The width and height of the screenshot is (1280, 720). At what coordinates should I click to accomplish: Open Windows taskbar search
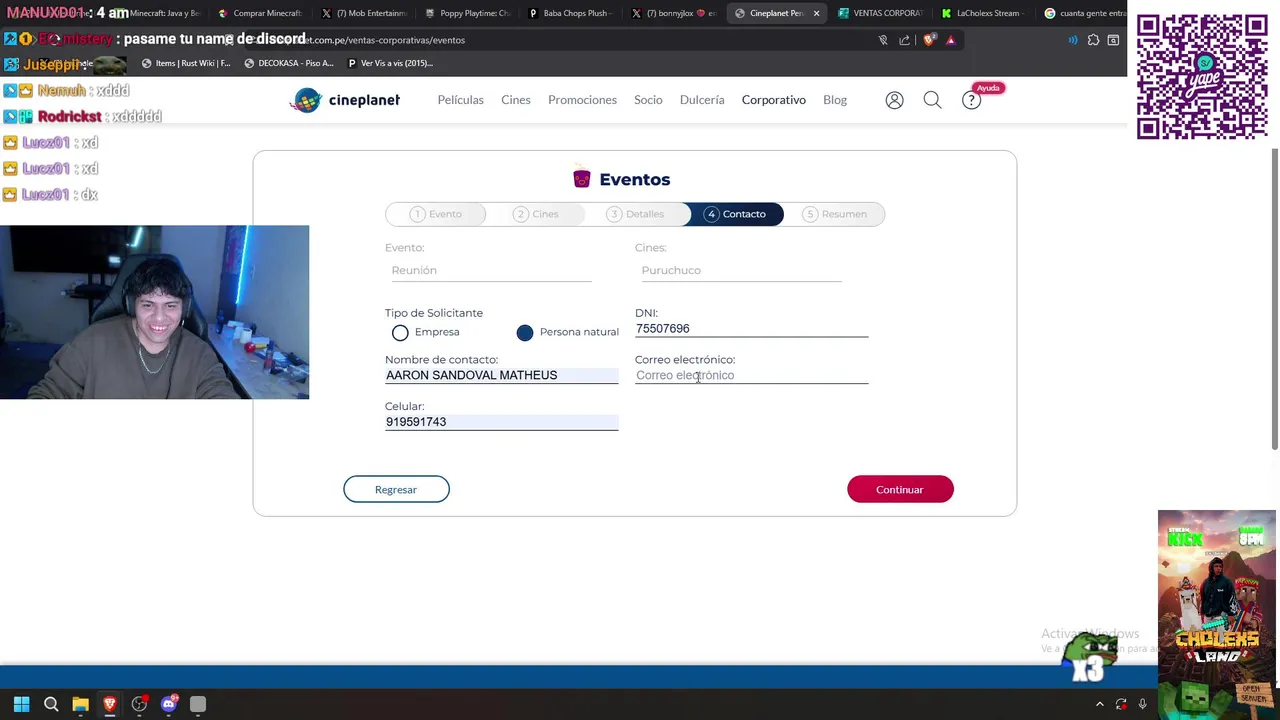point(51,704)
